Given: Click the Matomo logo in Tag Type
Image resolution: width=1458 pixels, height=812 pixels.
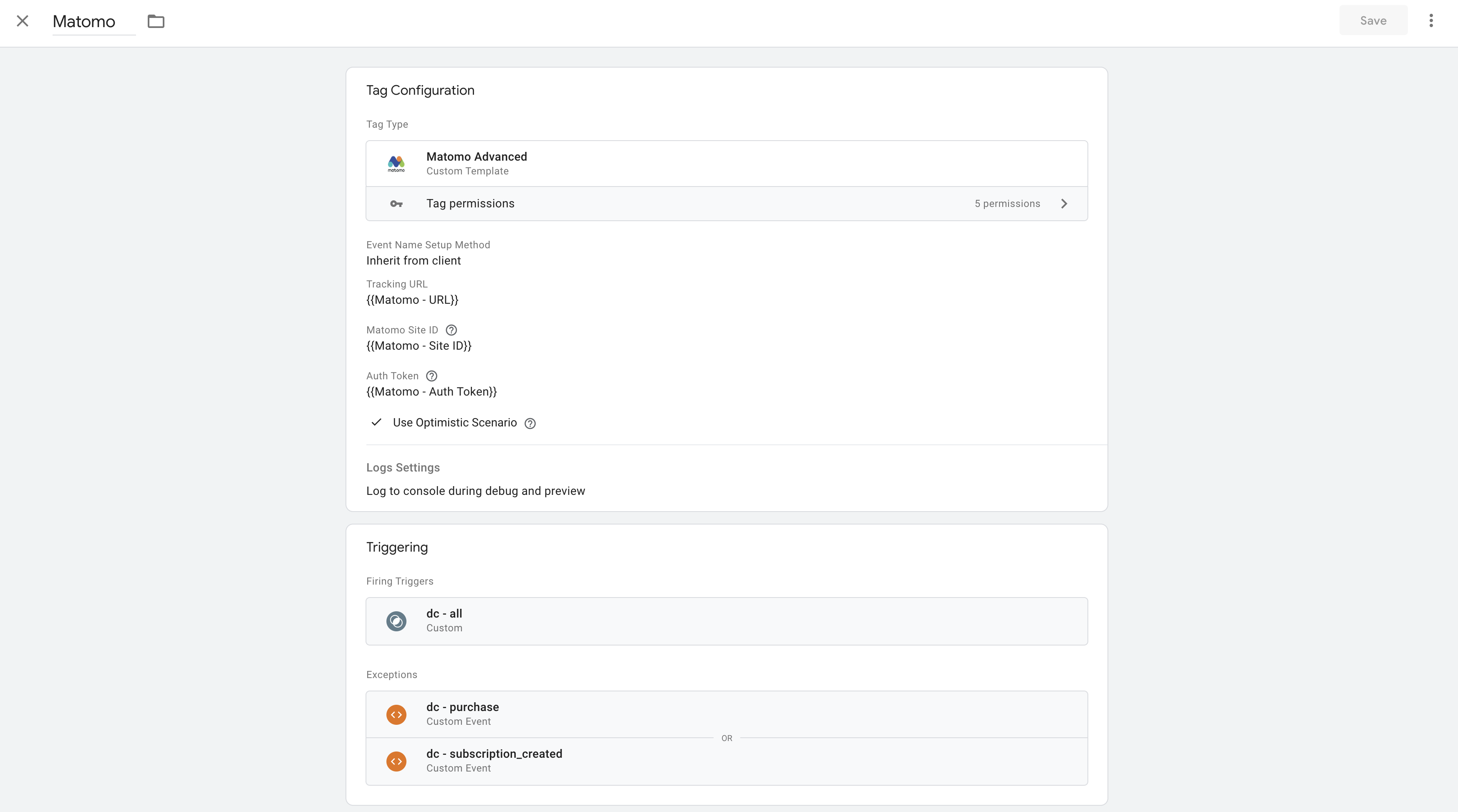Looking at the screenshot, I should click(x=396, y=164).
